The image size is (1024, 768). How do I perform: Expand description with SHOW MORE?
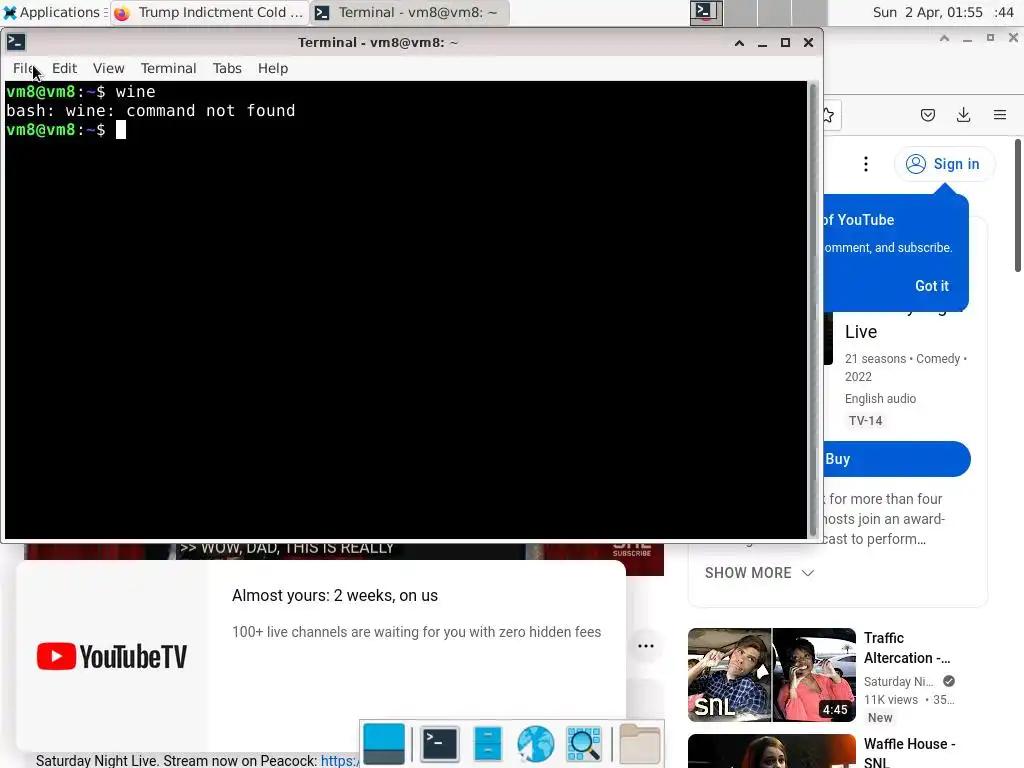pos(760,573)
